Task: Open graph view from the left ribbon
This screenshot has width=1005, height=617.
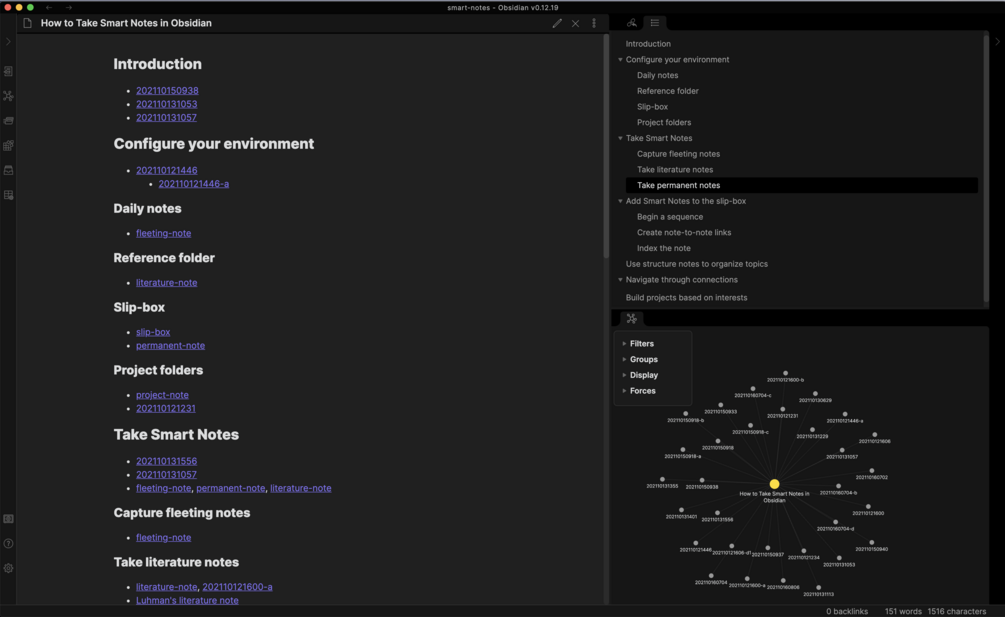Action: pyautogui.click(x=8, y=96)
